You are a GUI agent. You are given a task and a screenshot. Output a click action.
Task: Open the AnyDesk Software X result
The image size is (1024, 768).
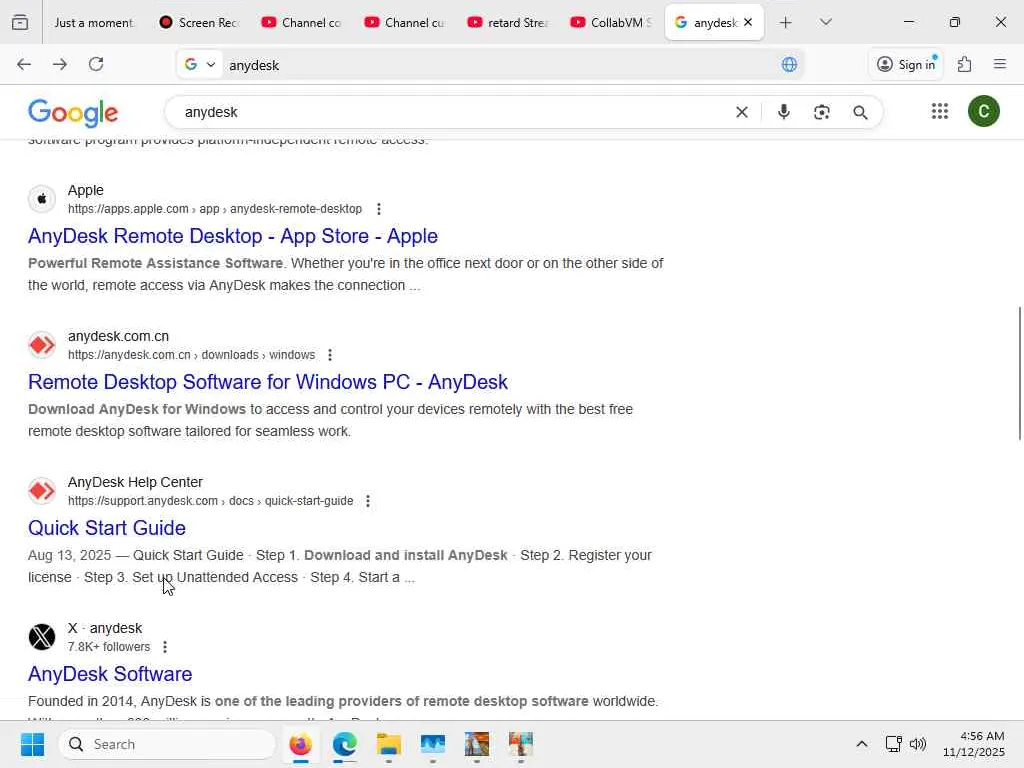pos(110,674)
